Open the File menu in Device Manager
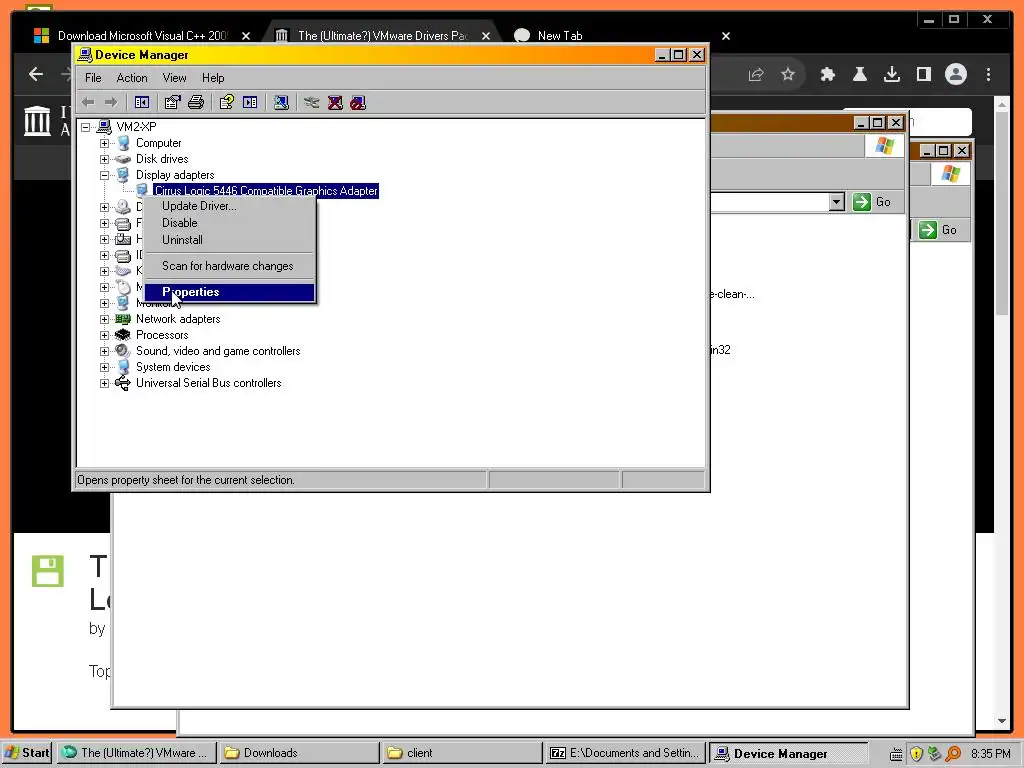Viewport: 1024px width, 768px height. 93,78
